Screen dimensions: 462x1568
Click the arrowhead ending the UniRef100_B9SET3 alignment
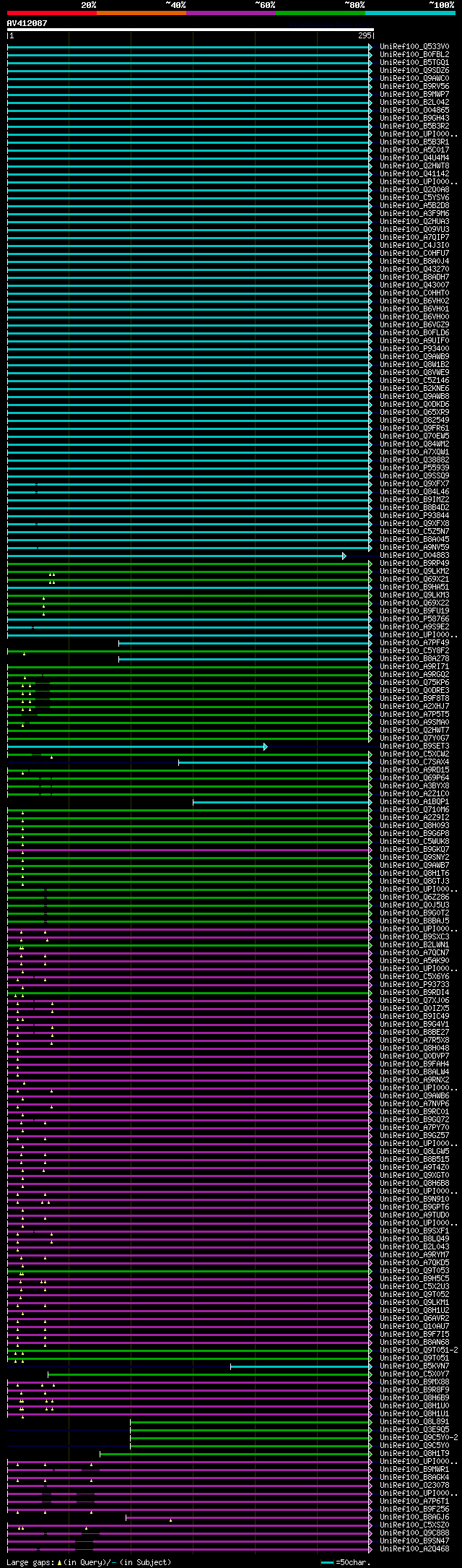click(x=266, y=746)
